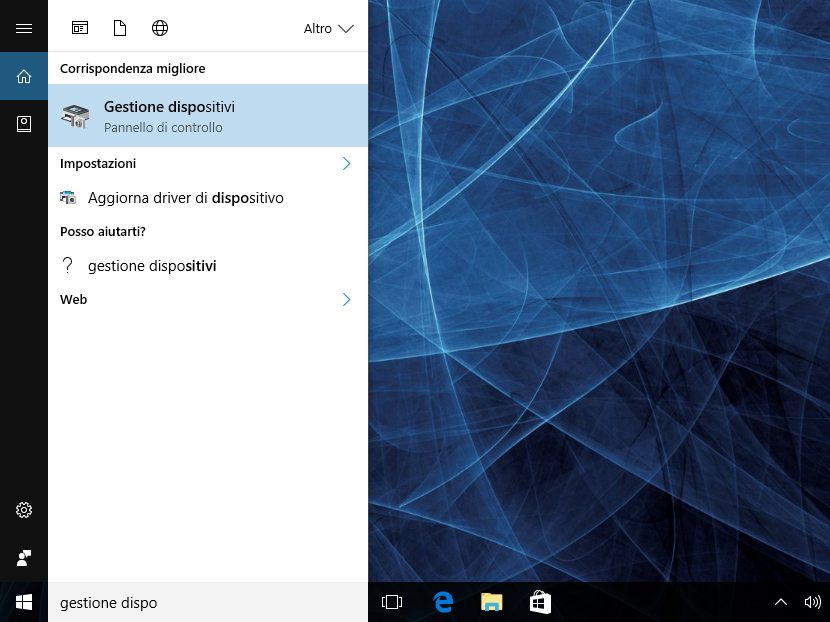
Task: Expand the Web section arrow
Action: click(346, 299)
